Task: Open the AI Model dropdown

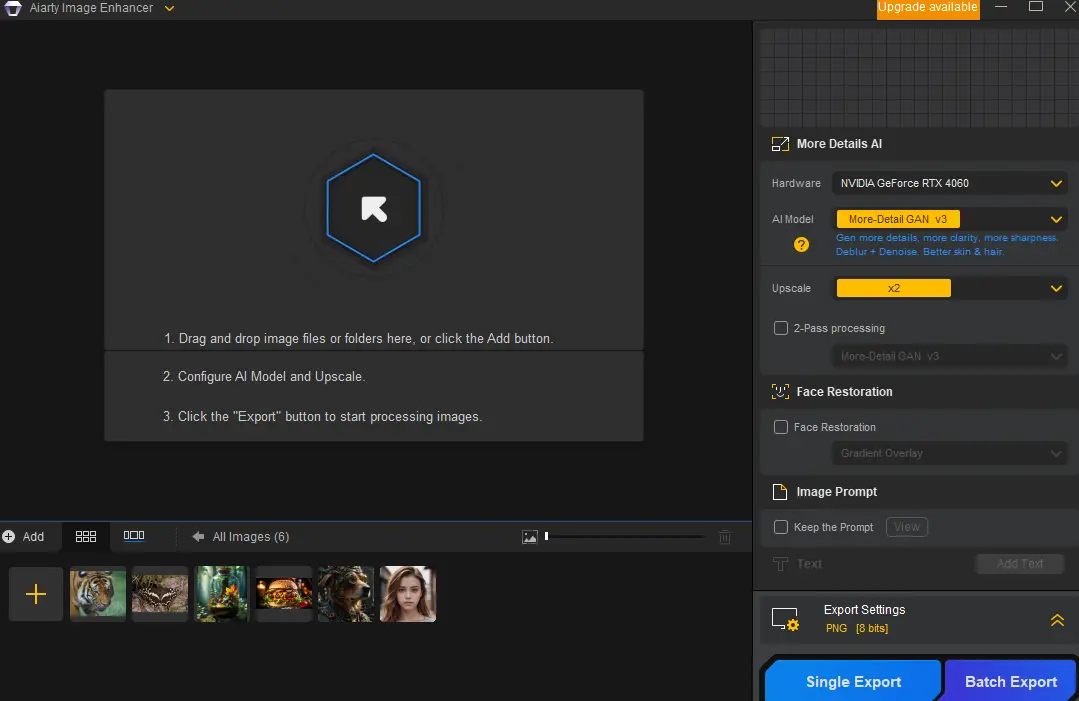Action: (x=950, y=219)
